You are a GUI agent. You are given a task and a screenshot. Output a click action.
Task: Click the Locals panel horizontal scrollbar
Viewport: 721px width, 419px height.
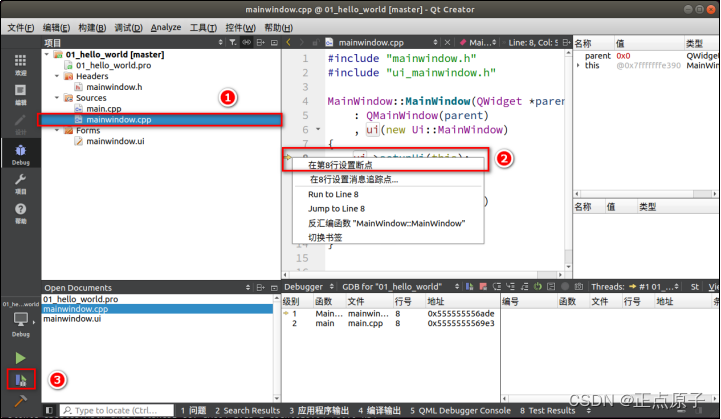point(646,194)
